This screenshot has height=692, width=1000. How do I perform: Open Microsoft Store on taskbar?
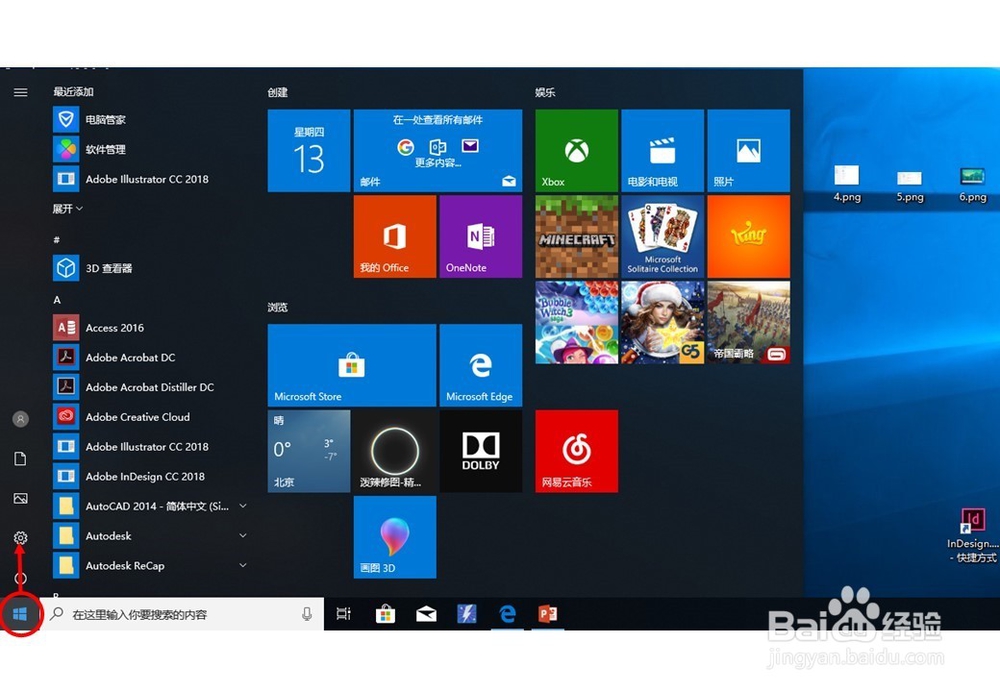click(x=385, y=614)
